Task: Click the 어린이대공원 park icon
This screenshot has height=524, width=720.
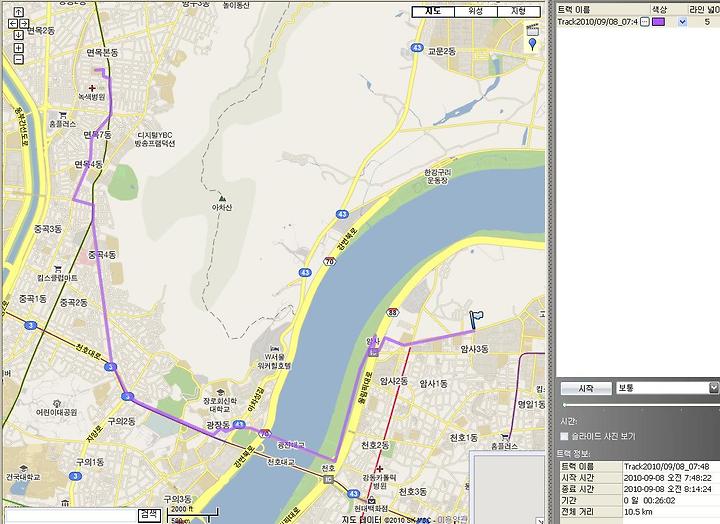Action: point(57,403)
